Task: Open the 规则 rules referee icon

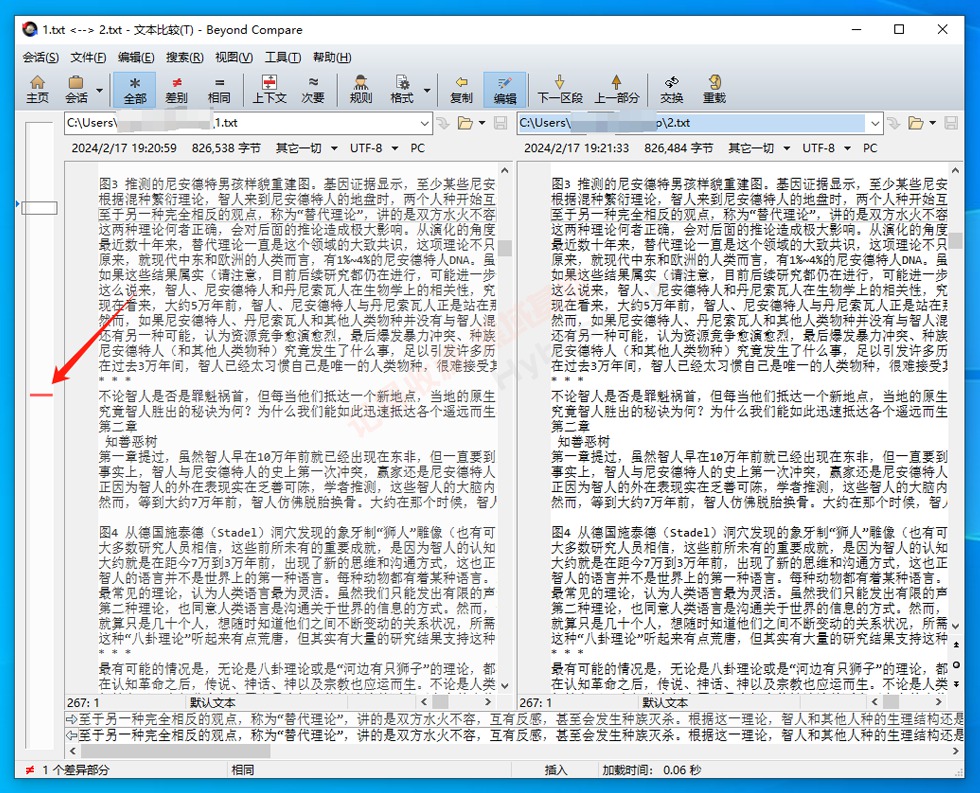Action: coord(361,89)
